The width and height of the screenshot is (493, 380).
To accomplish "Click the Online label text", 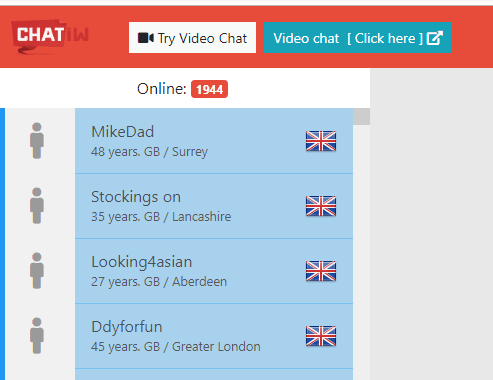I will [x=162, y=89].
